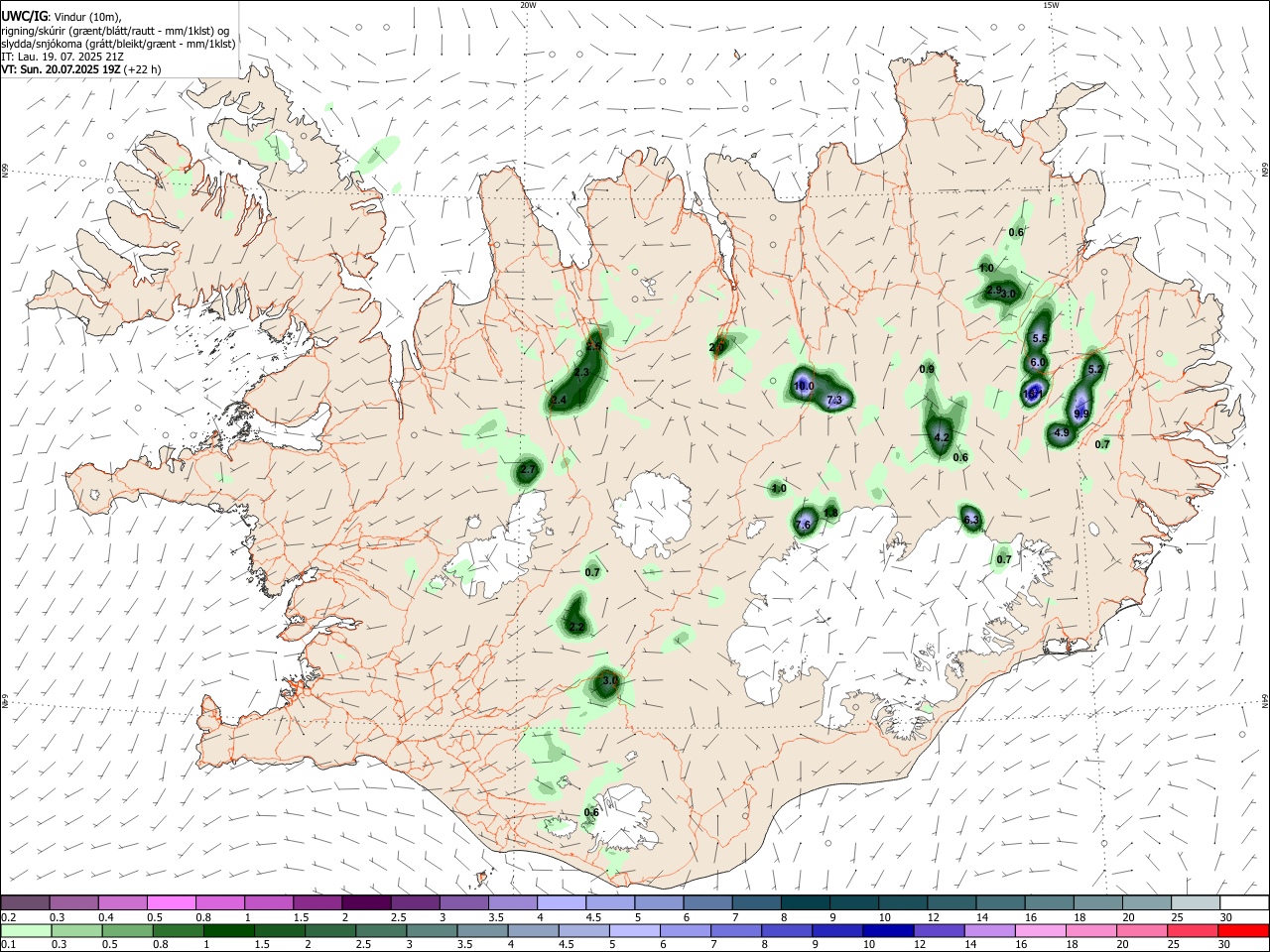Viewport: 1270px width, 952px height.
Task: Select the dark teal swatch between 8 and 9, top legend
Action: [x=805, y=902]
